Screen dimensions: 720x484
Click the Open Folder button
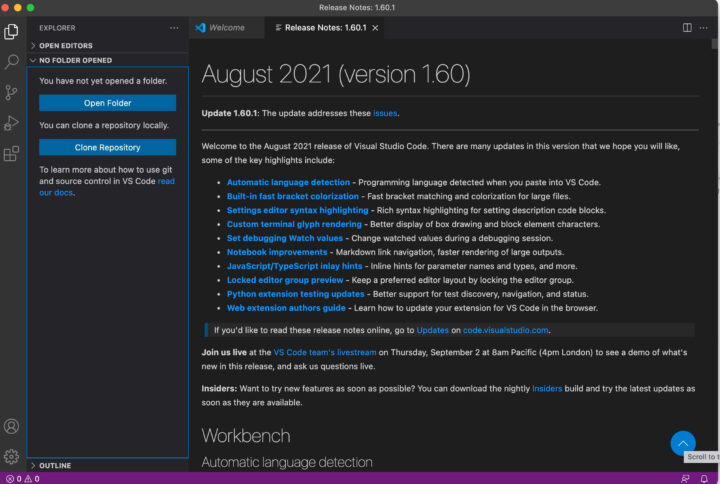tap(107, 103)
